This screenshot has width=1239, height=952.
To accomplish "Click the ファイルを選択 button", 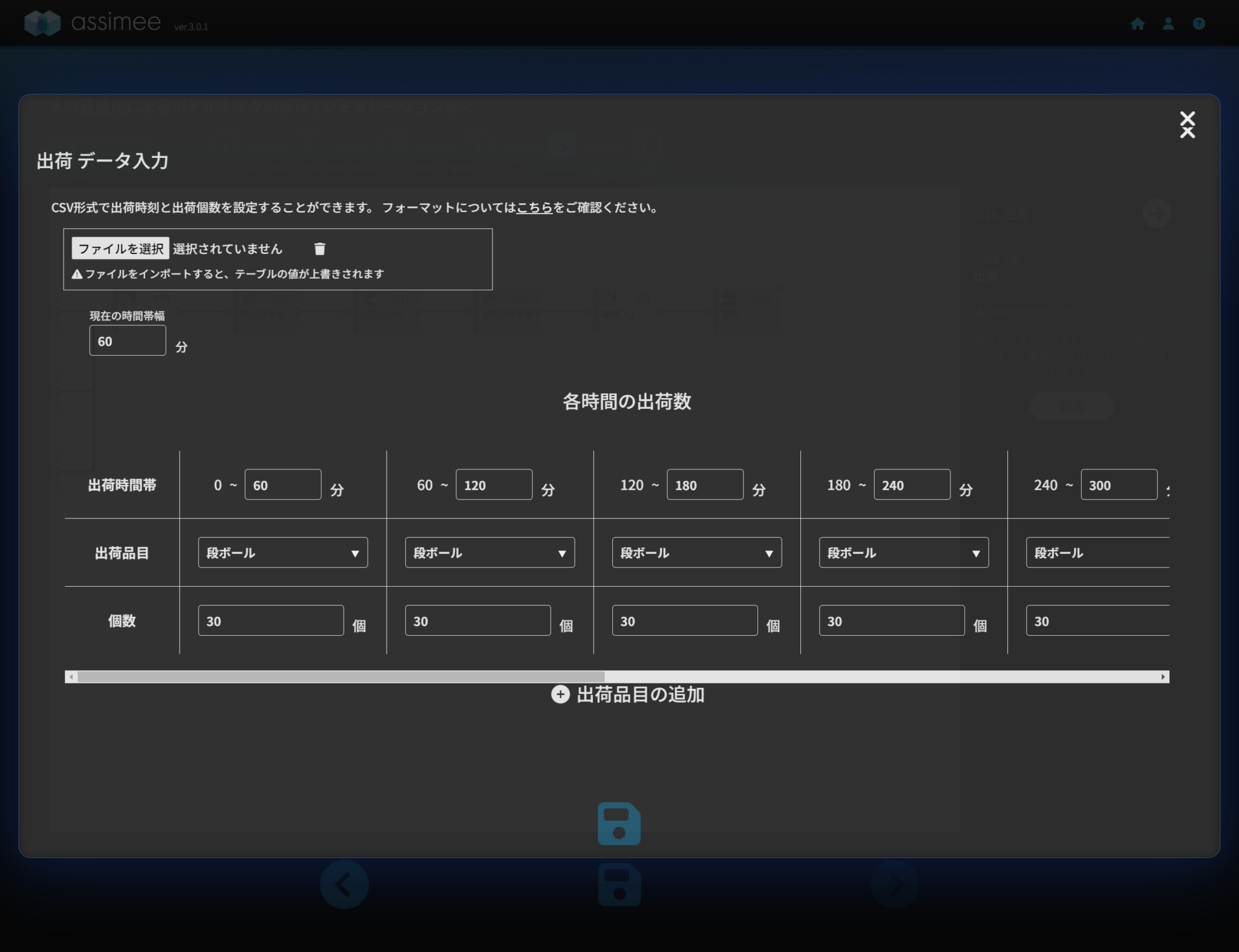I will [120, 249].
